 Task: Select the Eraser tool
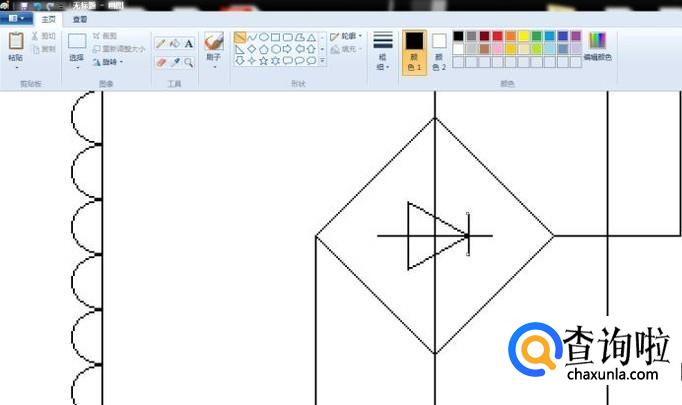[160, 62]
